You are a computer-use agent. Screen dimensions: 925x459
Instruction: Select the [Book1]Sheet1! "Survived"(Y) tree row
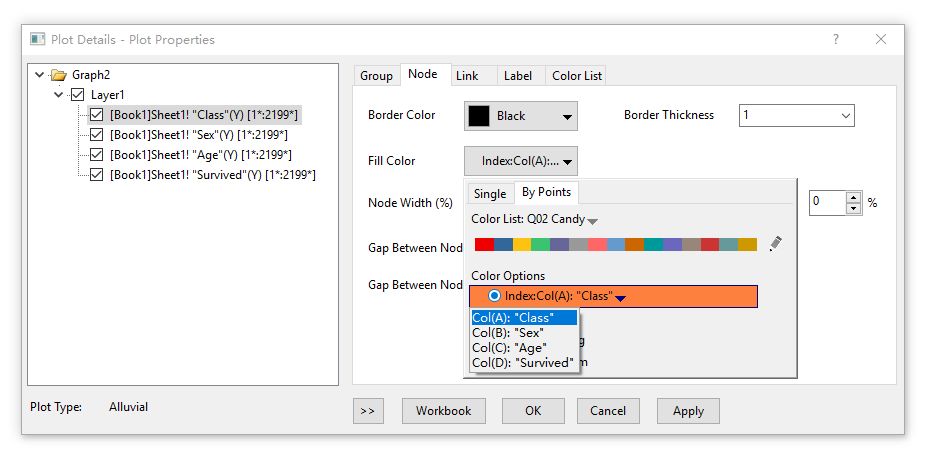coord(212,175)
